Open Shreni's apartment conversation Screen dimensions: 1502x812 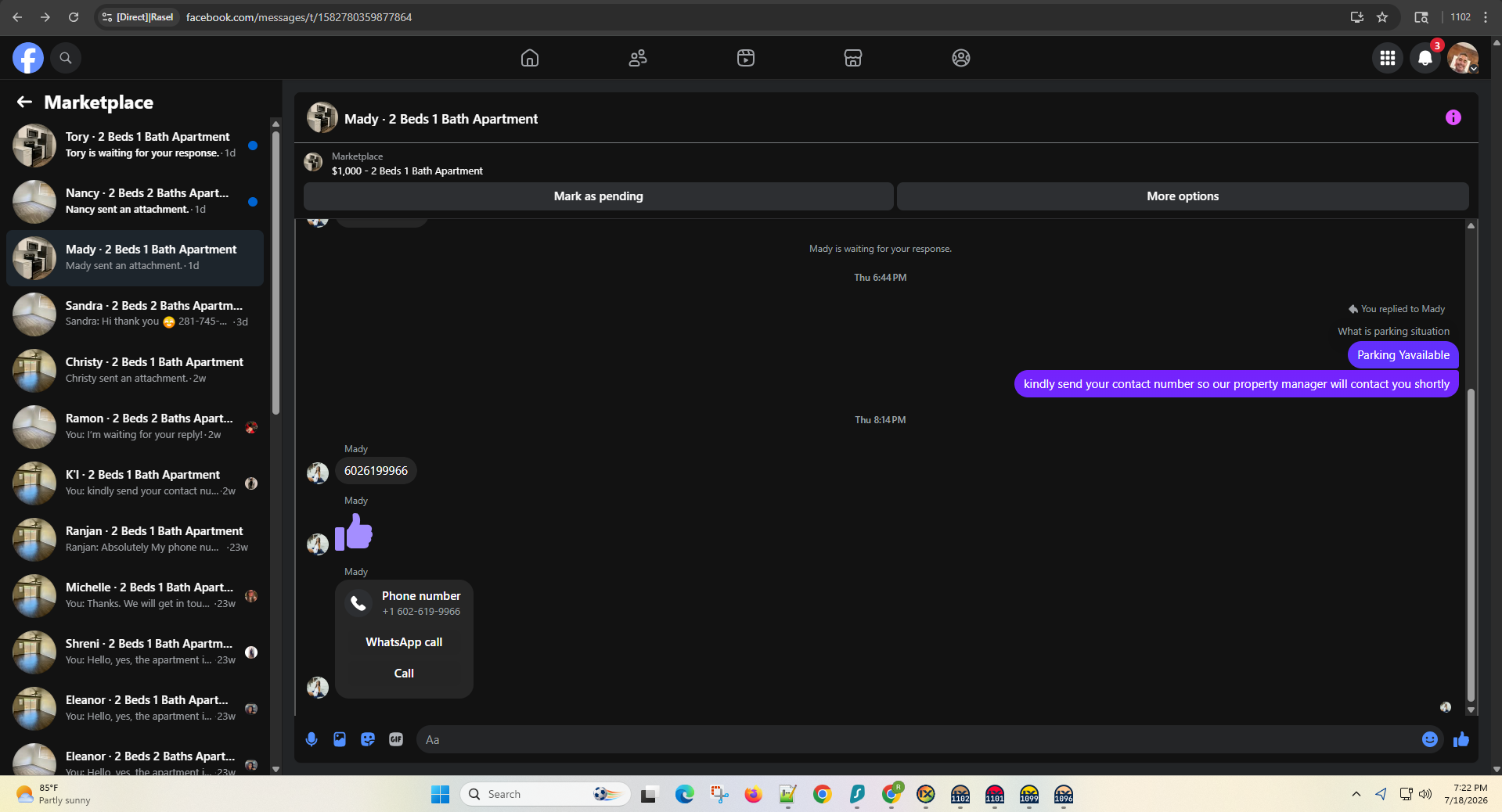click(135, 652)
